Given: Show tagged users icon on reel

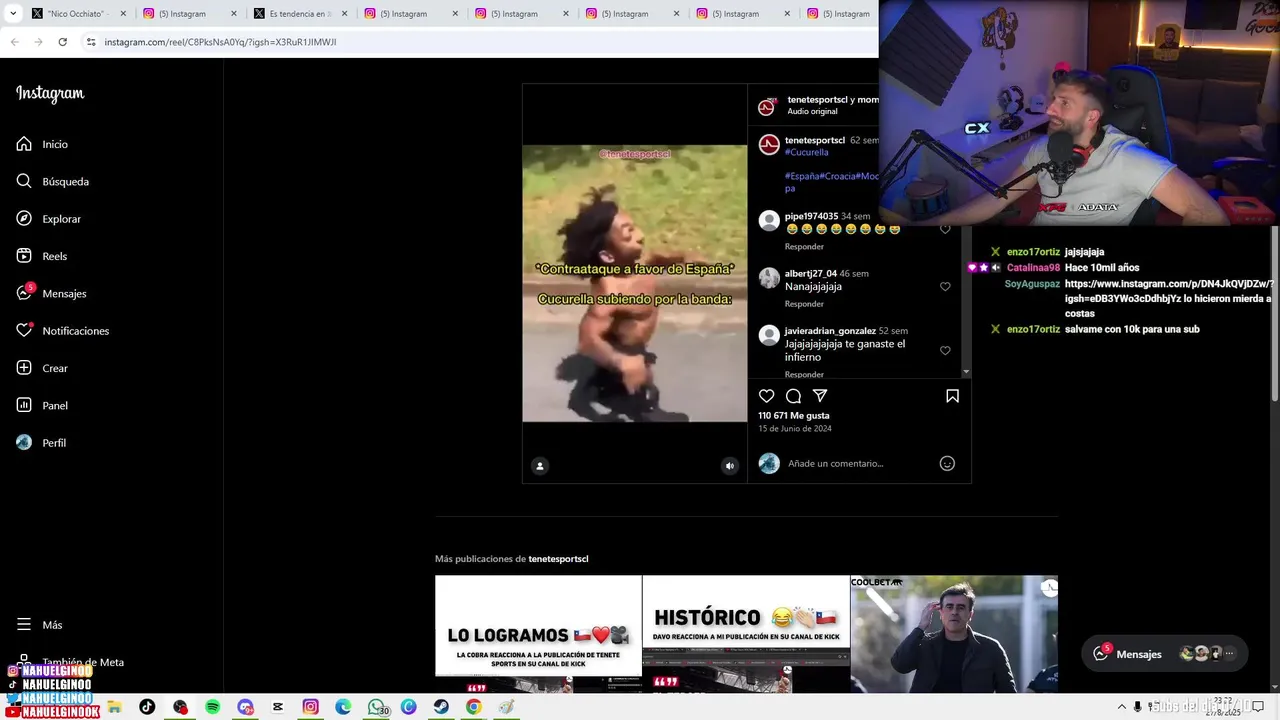Looking at the screenshot, I should (x=540, y=465).
